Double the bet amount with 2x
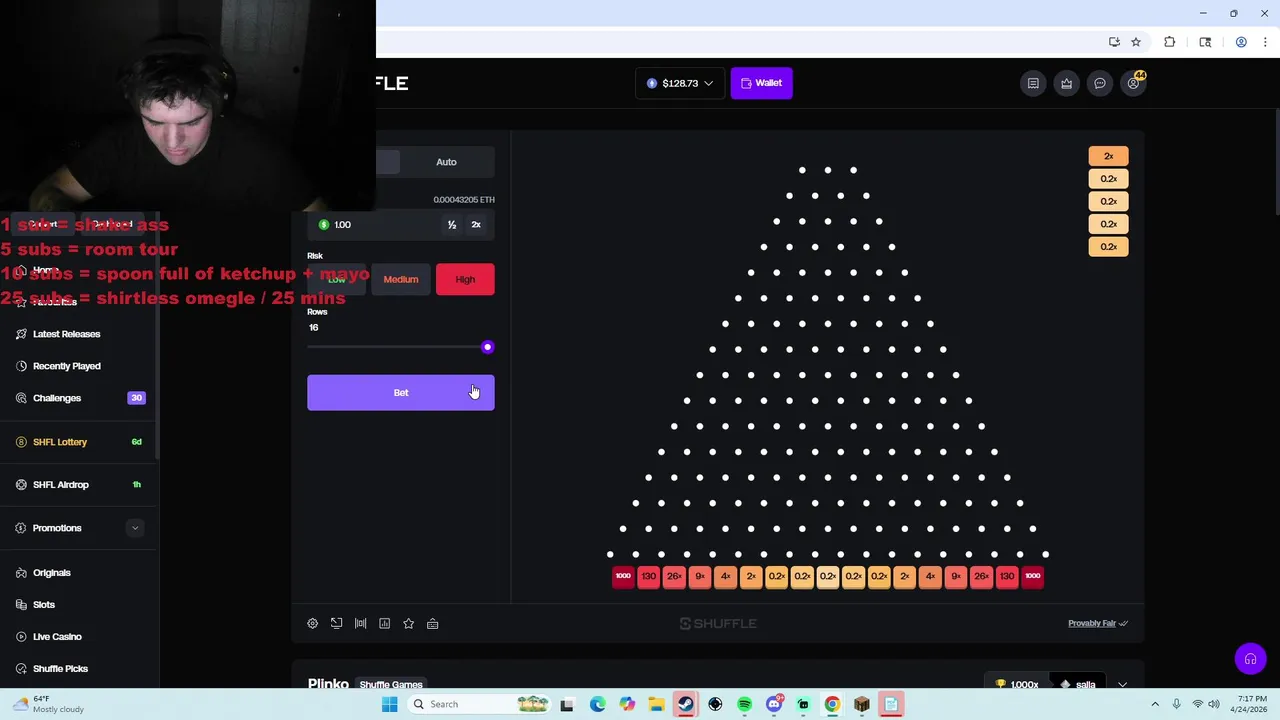Viewport: 1280px width, 720px height. 476,225
